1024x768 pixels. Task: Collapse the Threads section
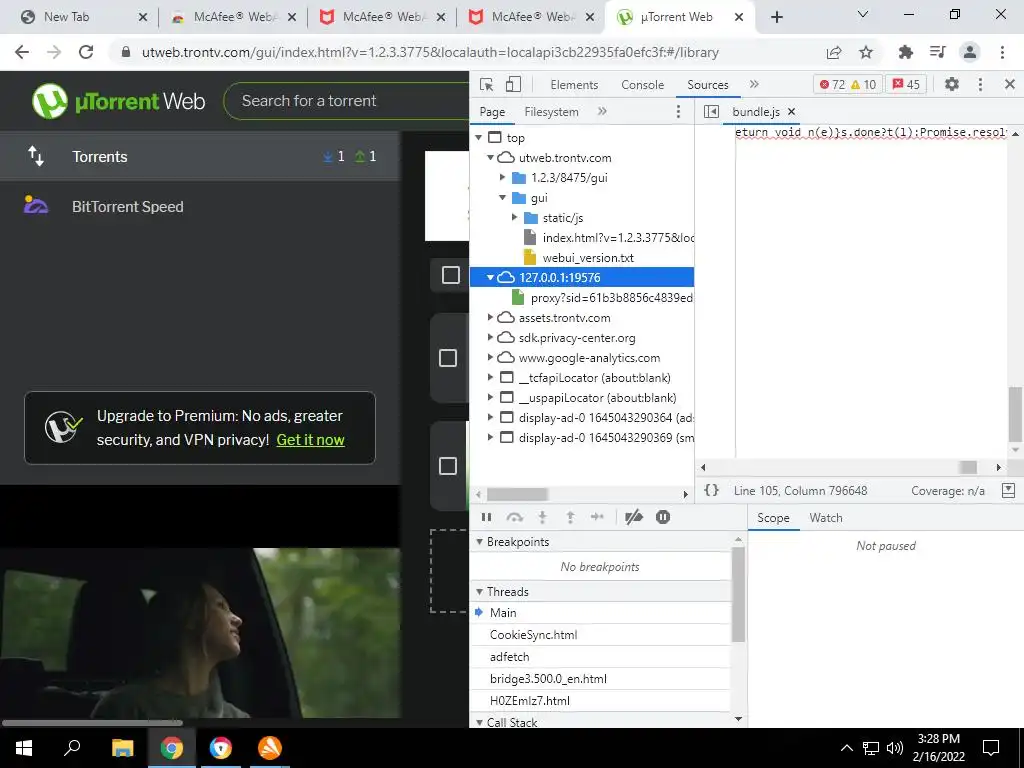(479, 592)
